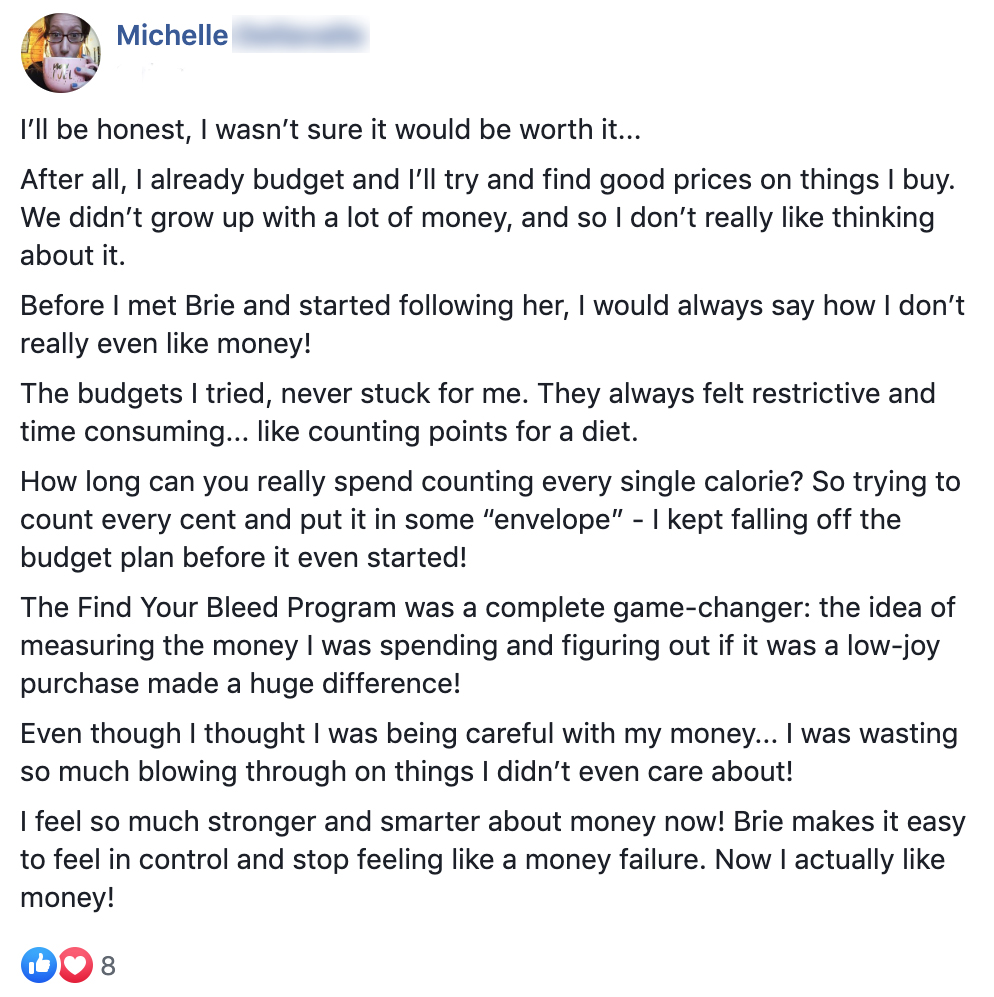Image resolution: width=994 pixels, height=997 pixels.
Task: Click the phrase "like counting points for a diet"
Action: point(447,432)
